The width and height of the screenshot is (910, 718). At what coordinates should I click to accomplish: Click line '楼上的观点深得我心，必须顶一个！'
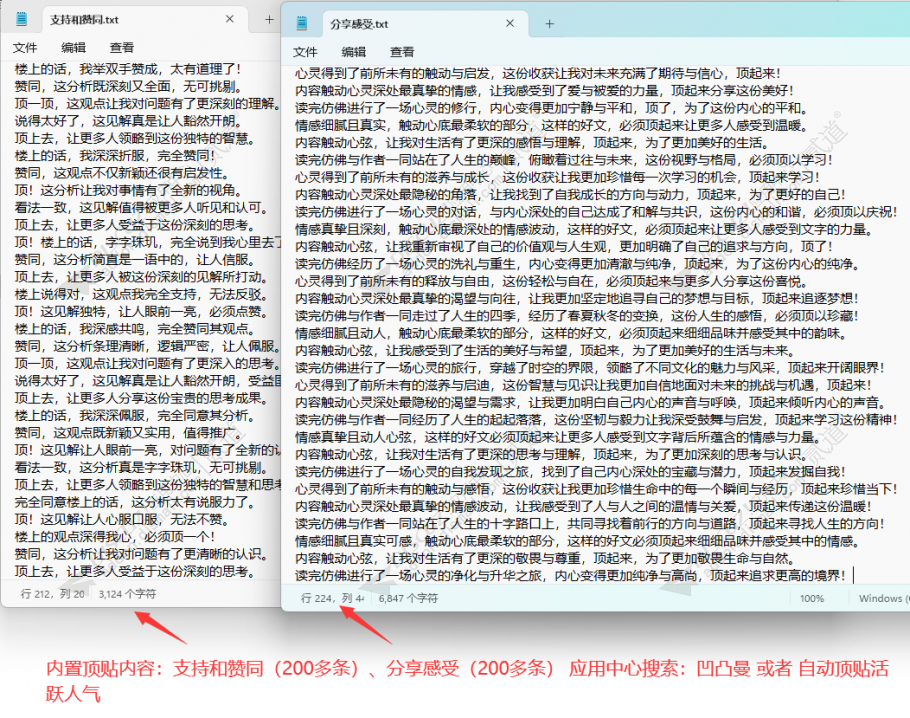(x=115, y=536)
